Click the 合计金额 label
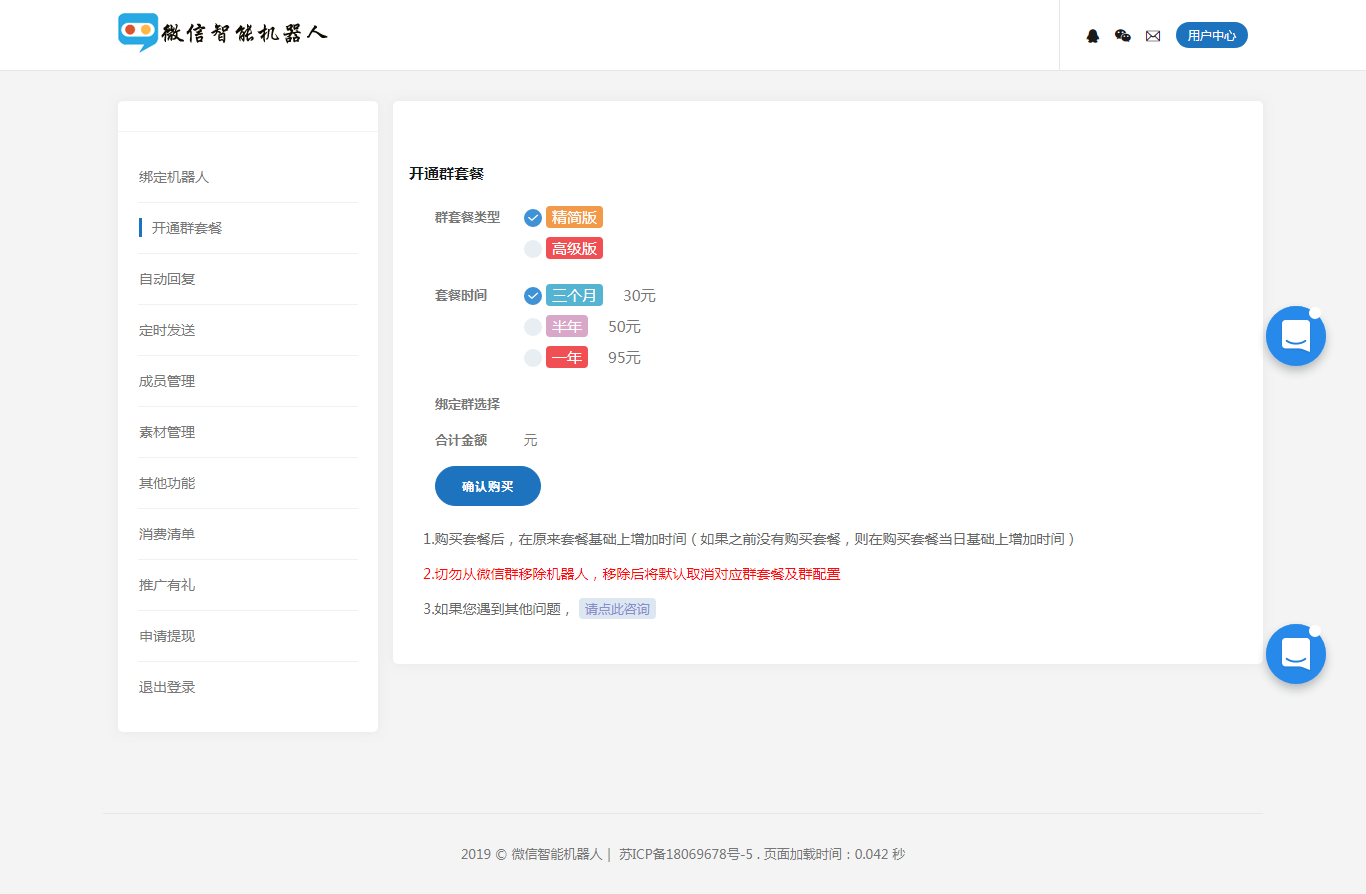Screen dimensions: 1366x894 (x=461, y=440)
